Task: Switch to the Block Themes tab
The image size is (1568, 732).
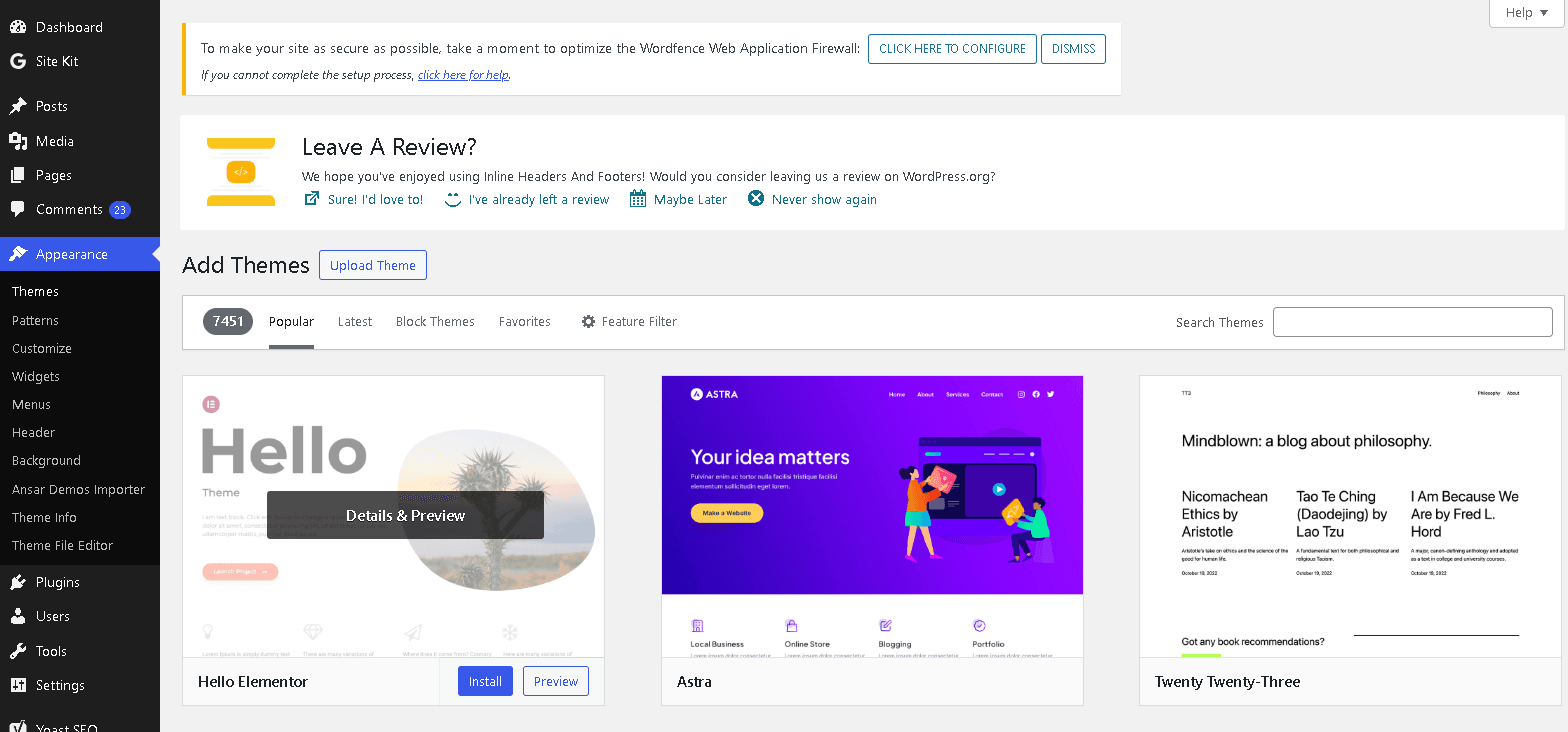Action: [x=435, y=322]
